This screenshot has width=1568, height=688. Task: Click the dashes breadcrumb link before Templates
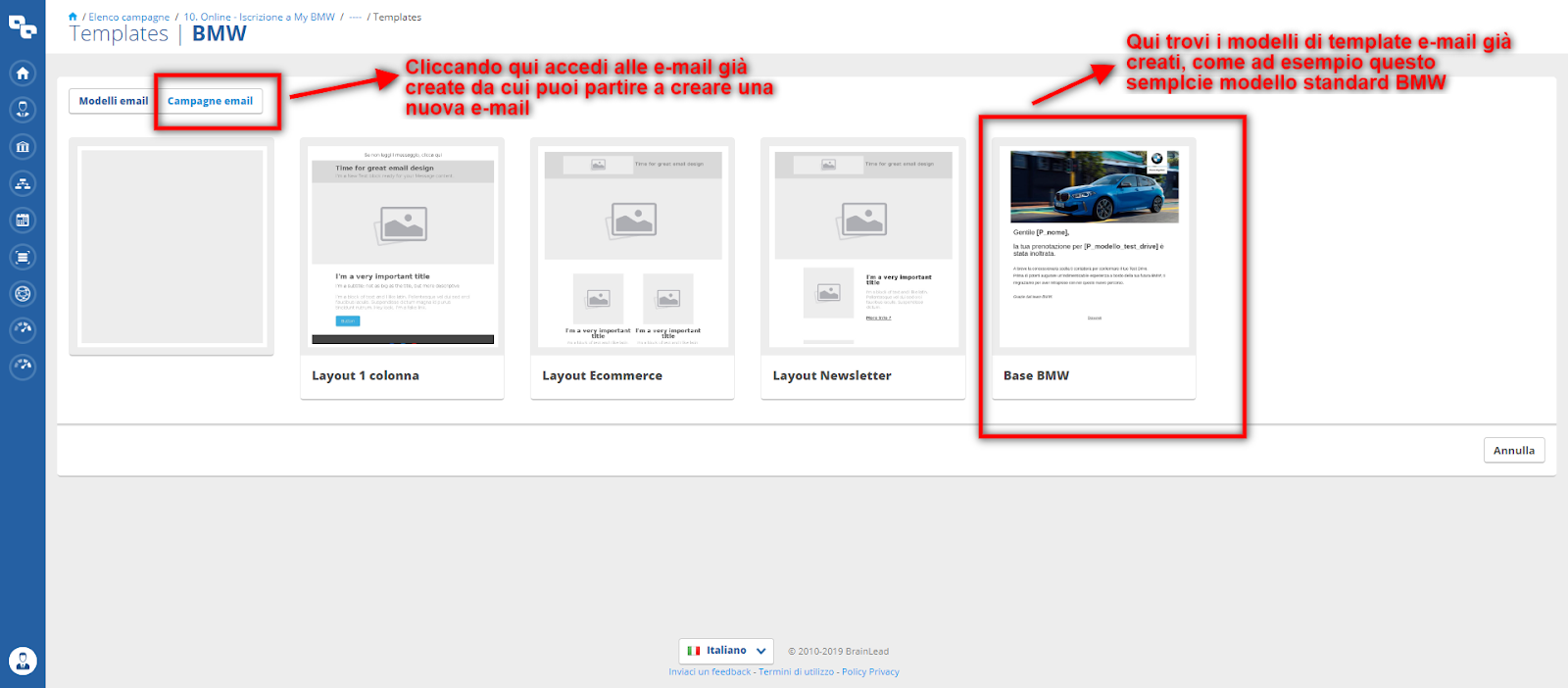pos(355,18)
